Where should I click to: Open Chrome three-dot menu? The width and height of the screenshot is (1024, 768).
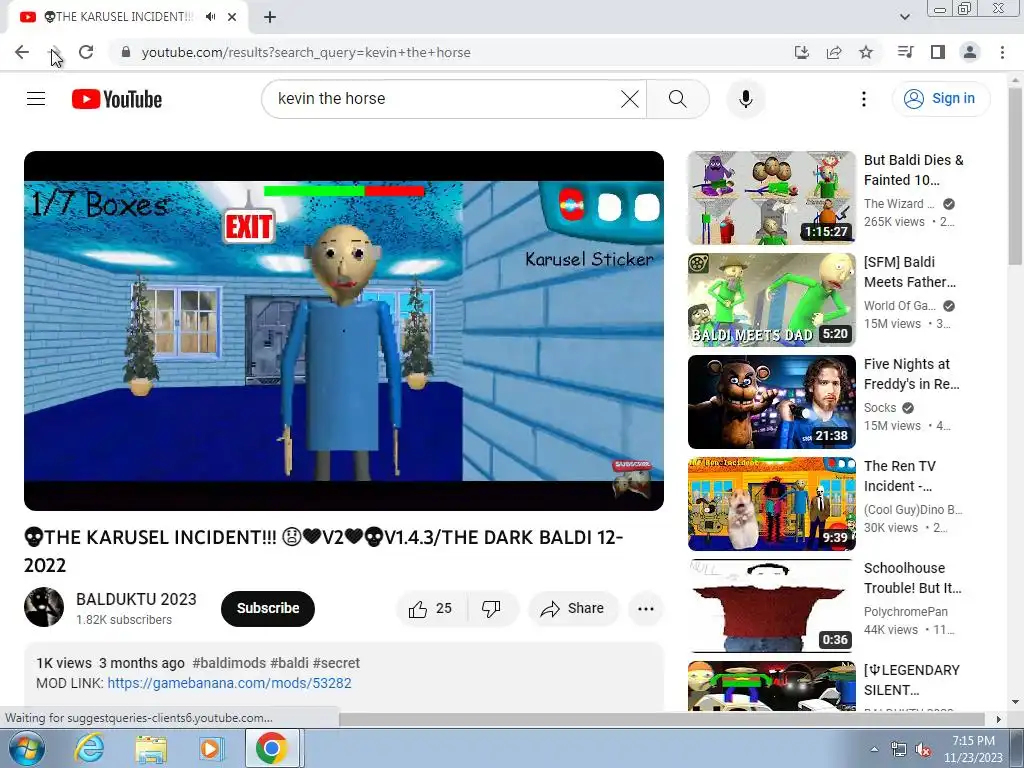tap(1002, 52)
